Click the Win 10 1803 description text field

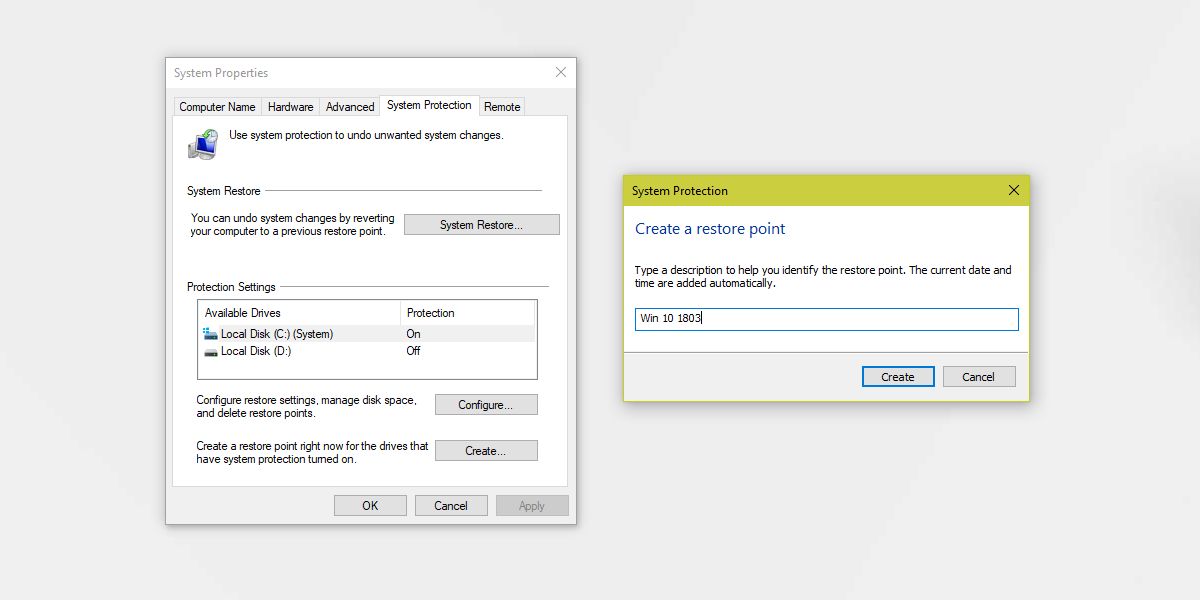pos(826,319)
